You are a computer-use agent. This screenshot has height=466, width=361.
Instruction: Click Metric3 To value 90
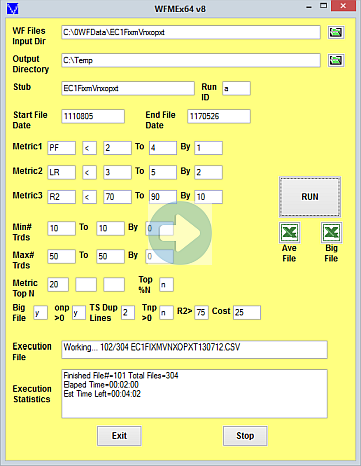(x=163, y=197)
